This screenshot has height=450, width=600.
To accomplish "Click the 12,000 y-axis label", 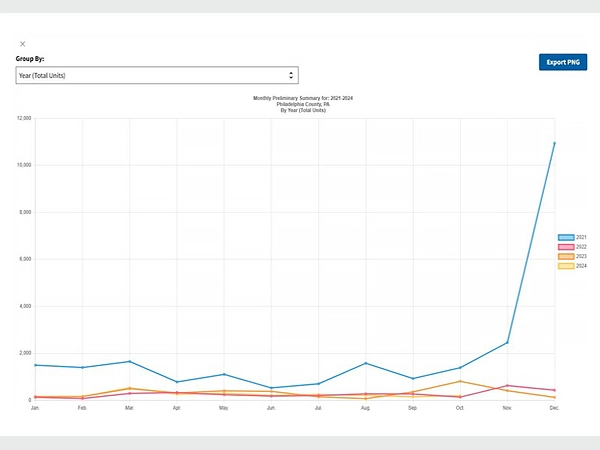I will click(24, 118).
